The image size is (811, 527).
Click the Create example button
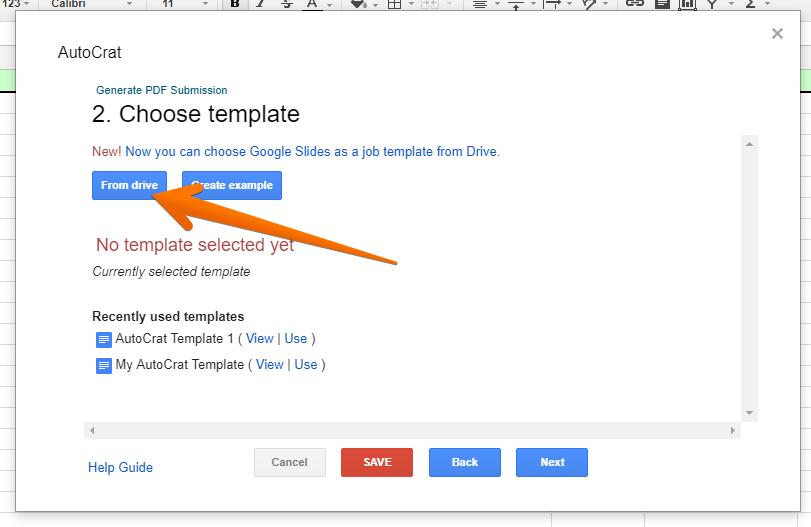click(x=232, y=186)
